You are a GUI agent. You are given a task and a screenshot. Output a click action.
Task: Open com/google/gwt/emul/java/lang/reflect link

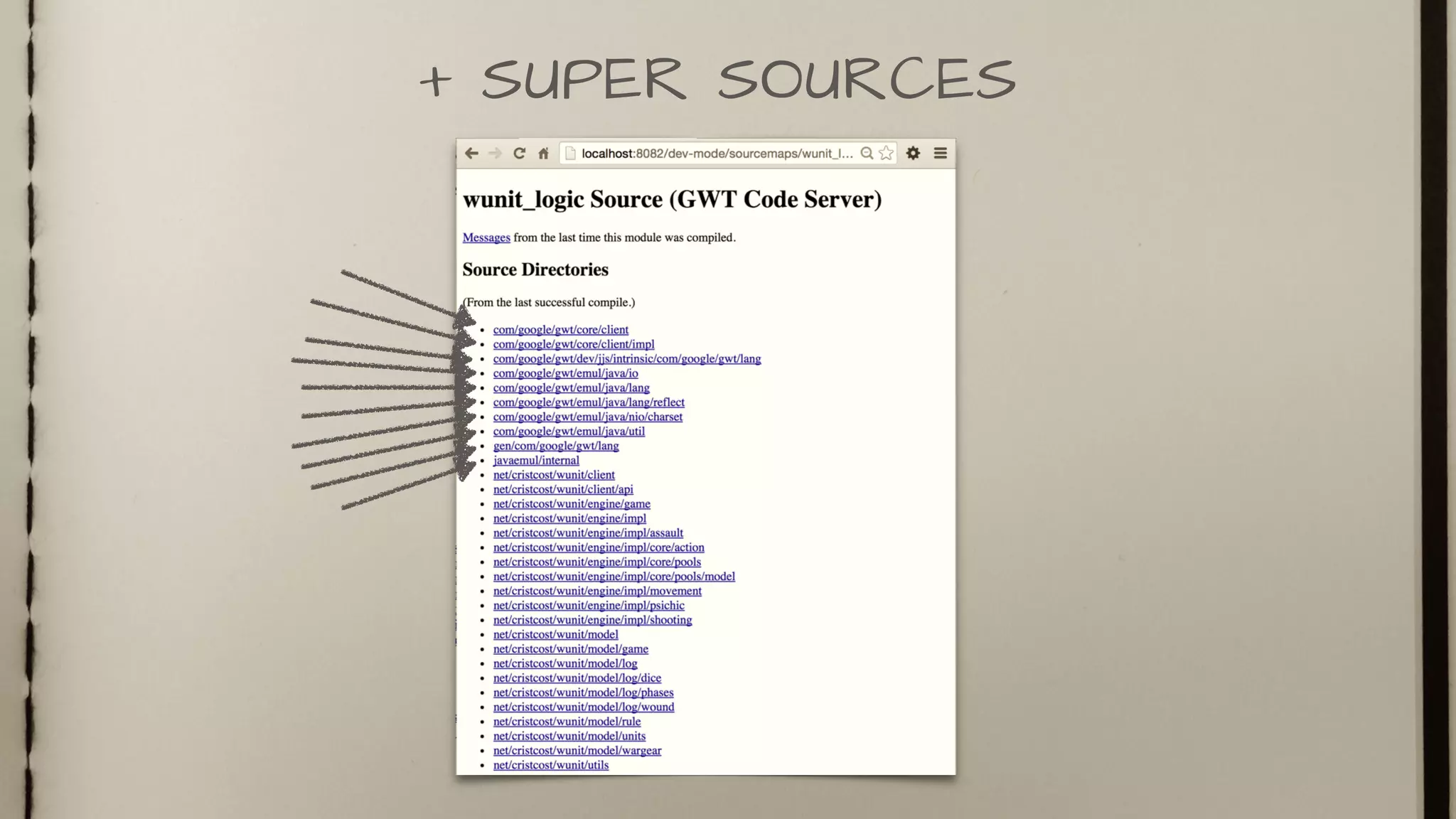(x=589, y=402)
